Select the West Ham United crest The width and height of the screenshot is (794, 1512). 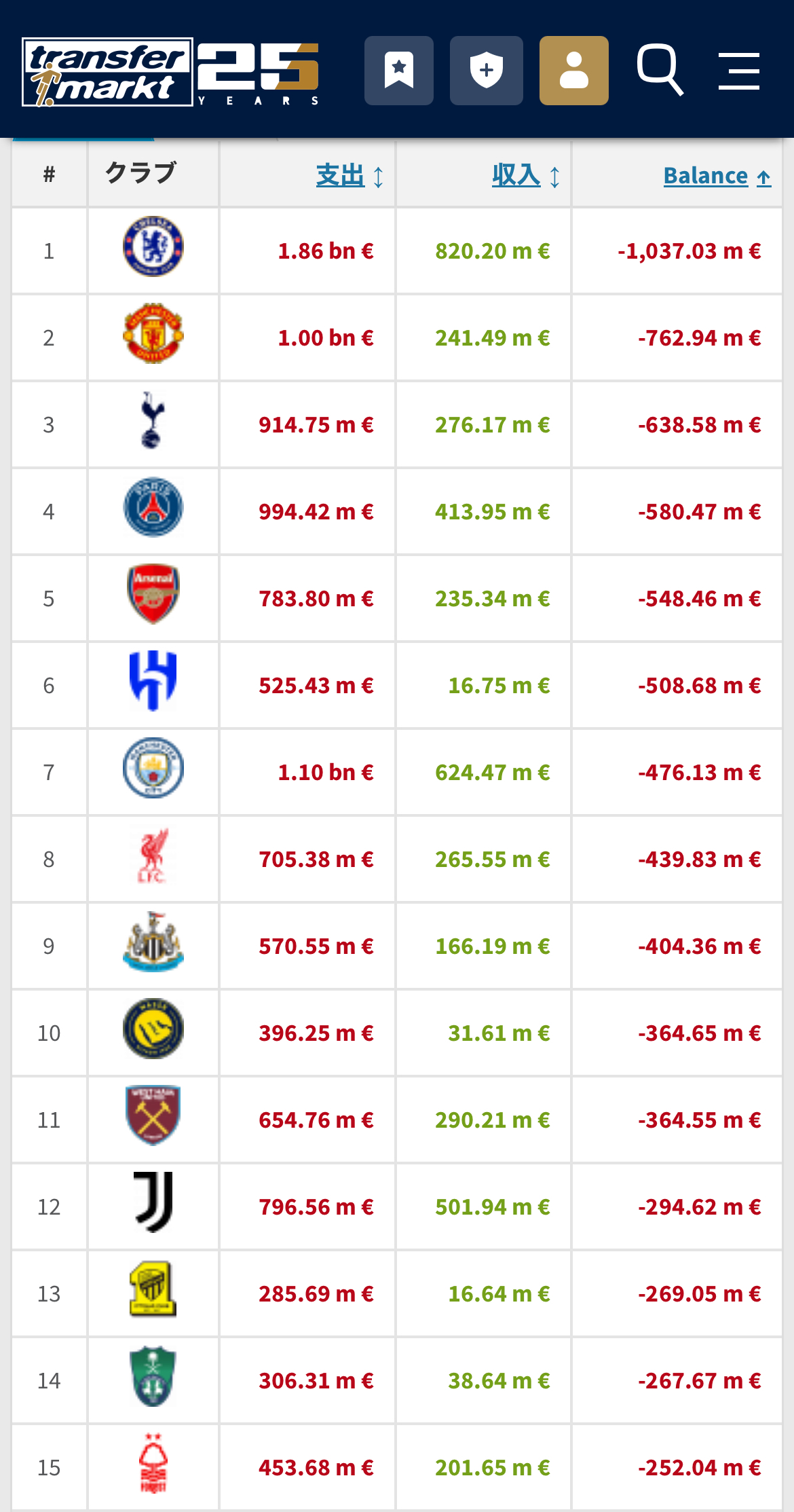(x=153, y=1115)
